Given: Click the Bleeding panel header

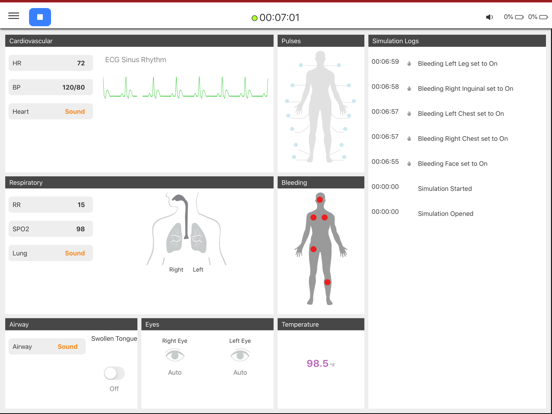Looking at the screenshot, I should pyautogui.click(x=321, y=182).
